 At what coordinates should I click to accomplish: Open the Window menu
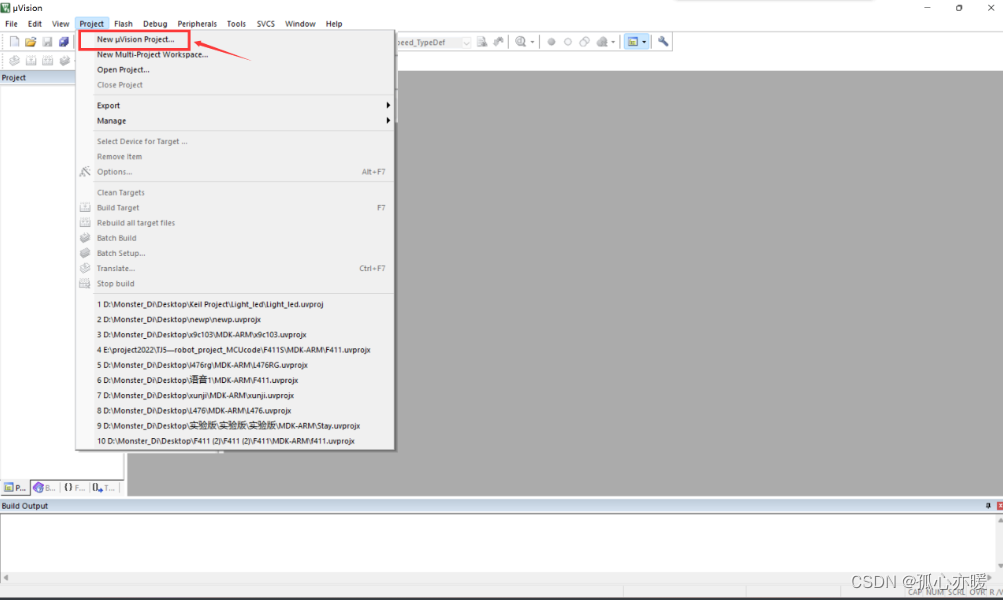[x=300, y=24]
